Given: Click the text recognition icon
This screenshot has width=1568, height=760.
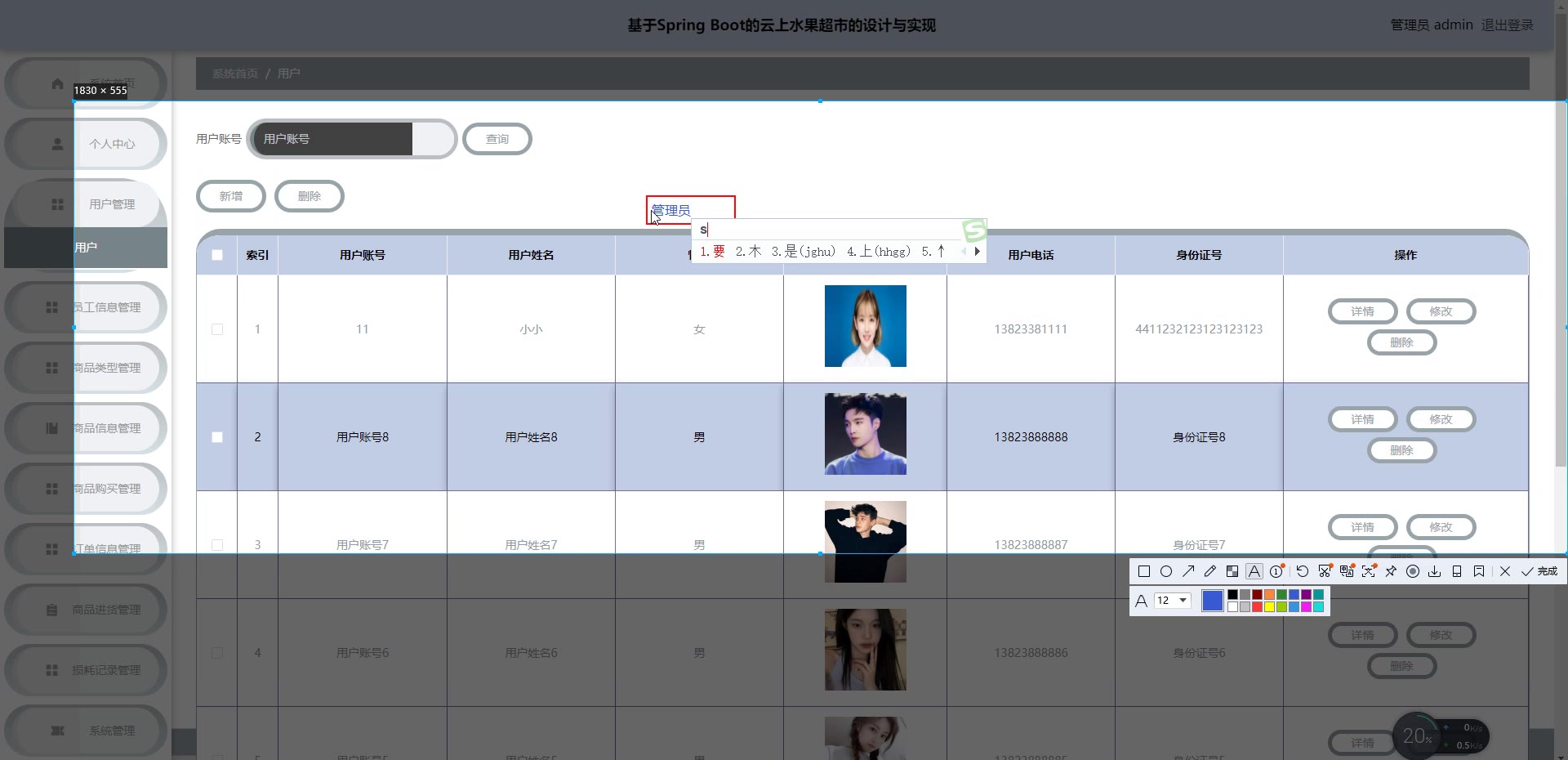Looking at the screenshot, I should coord(1369,571).
